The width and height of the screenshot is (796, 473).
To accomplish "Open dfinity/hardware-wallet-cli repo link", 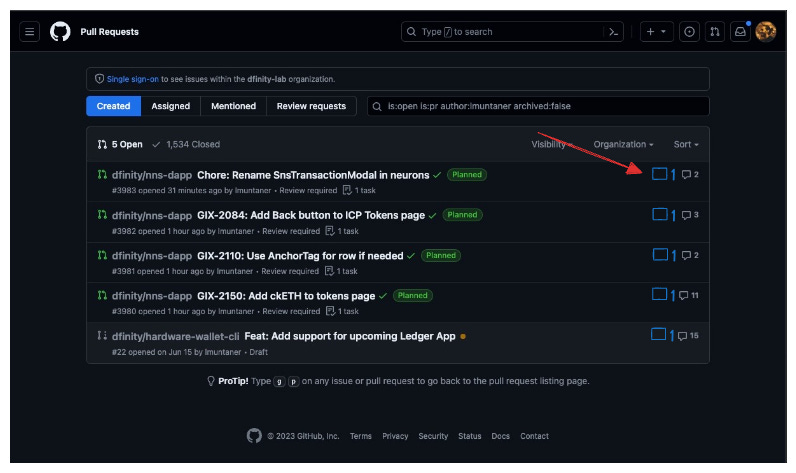I will coord(175,336).
